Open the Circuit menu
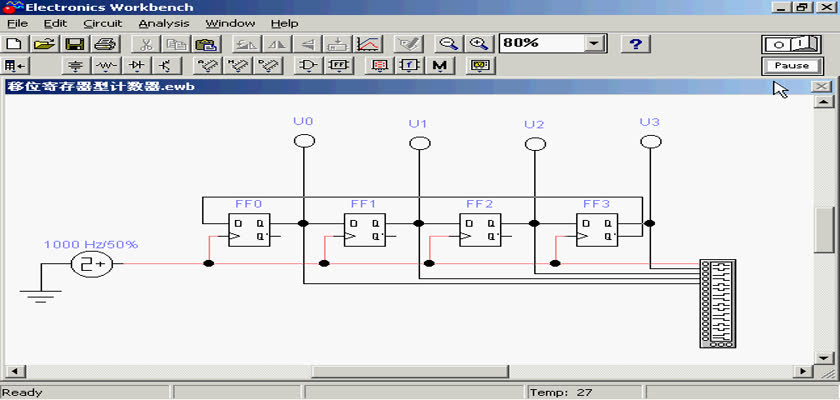 102,23
